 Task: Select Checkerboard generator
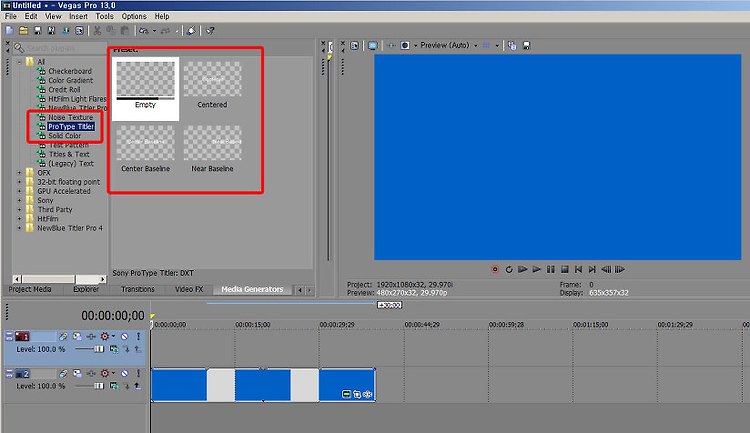point(70,71)
